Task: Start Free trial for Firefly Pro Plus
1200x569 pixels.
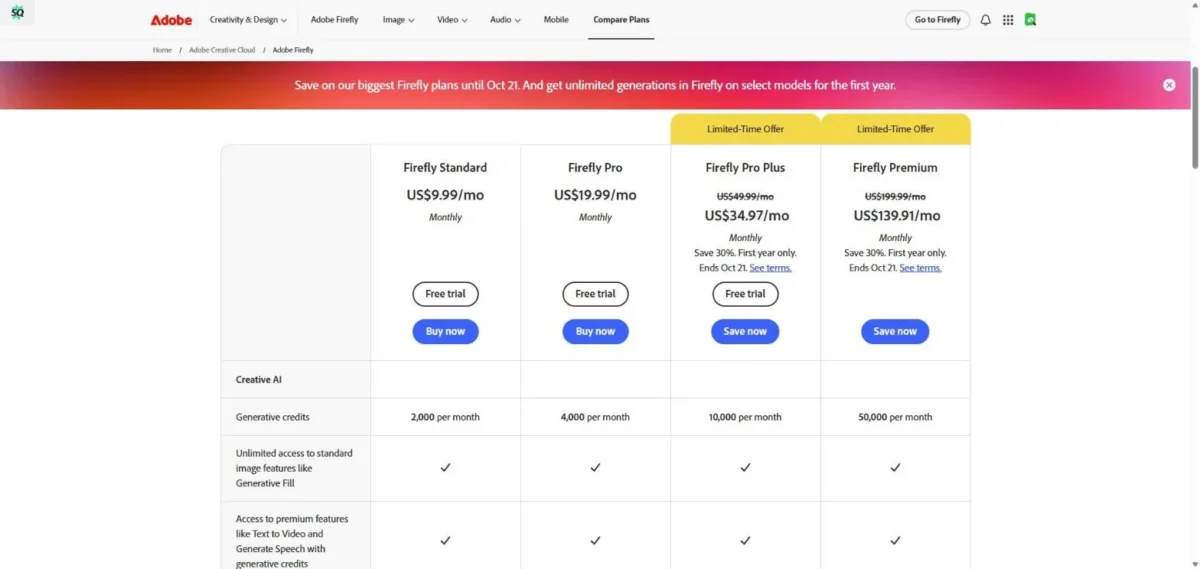Action: tap(745, 294)
